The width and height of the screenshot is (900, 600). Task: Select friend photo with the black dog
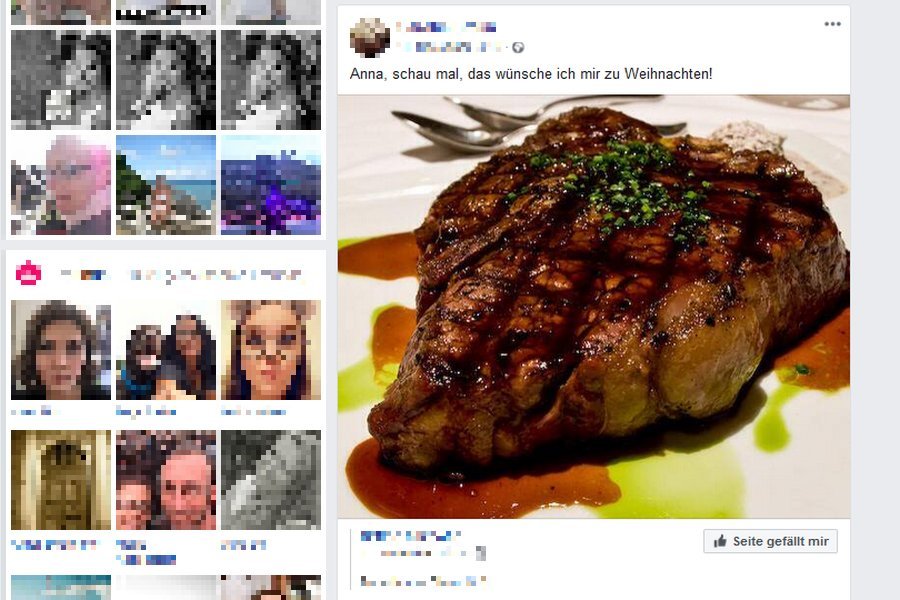pyautogui.click(x=166, y=350)
